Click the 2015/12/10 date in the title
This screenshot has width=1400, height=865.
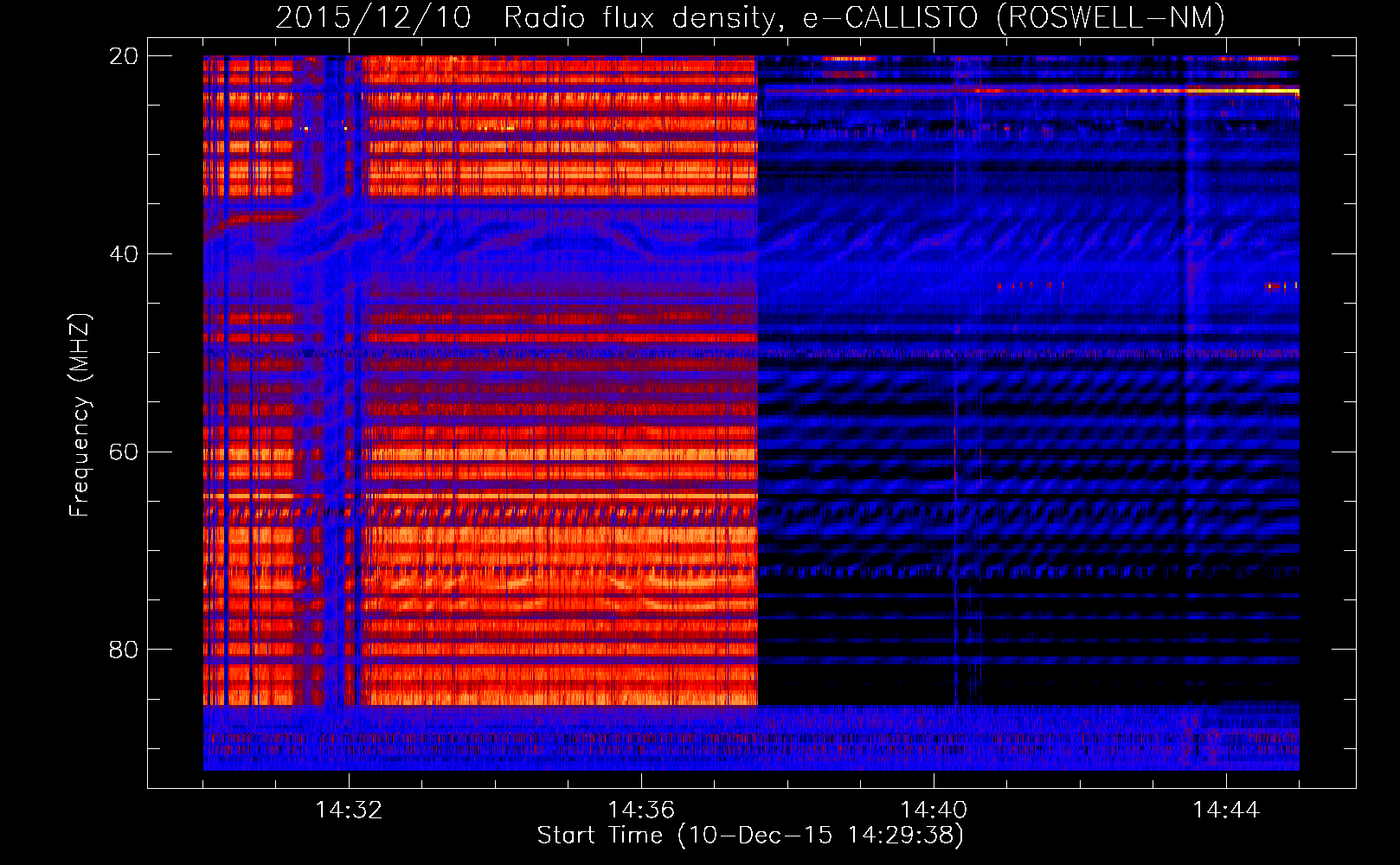tap(373, 17)
